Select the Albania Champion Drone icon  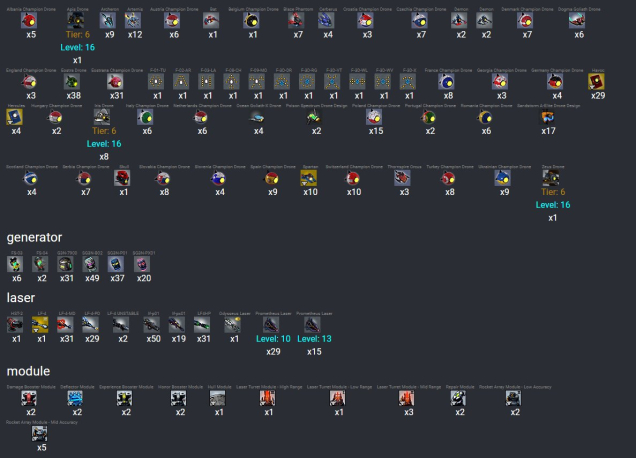31,18
